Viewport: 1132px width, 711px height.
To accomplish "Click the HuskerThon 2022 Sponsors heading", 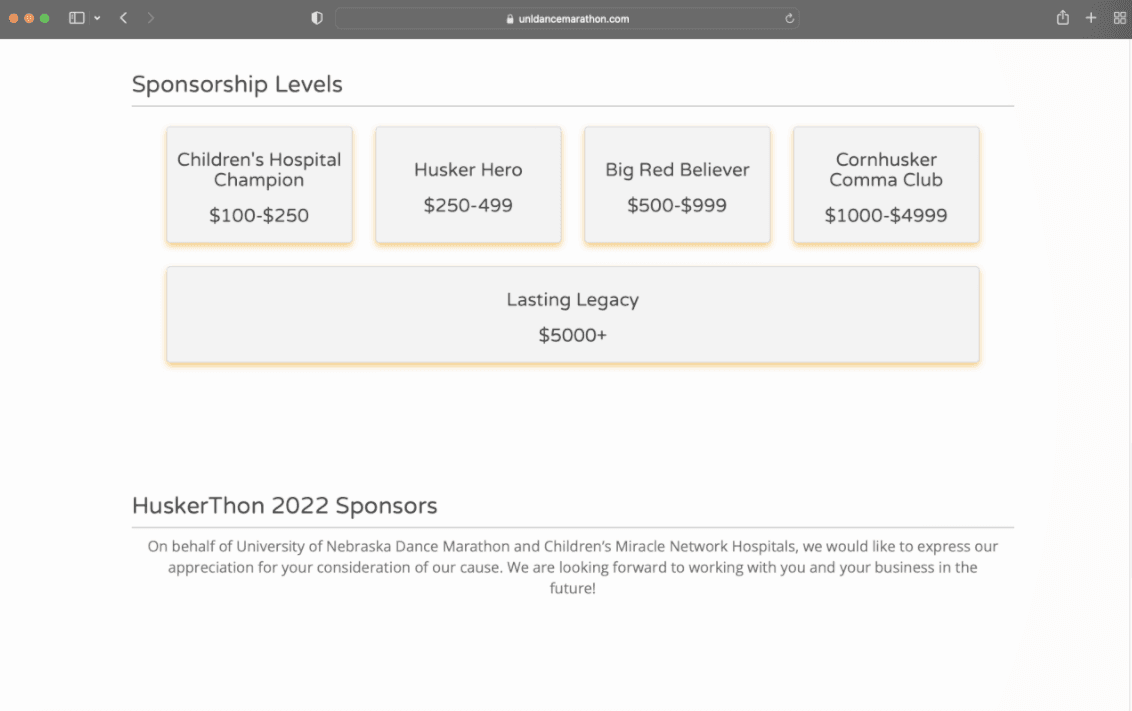I will [x=284, y=505].
